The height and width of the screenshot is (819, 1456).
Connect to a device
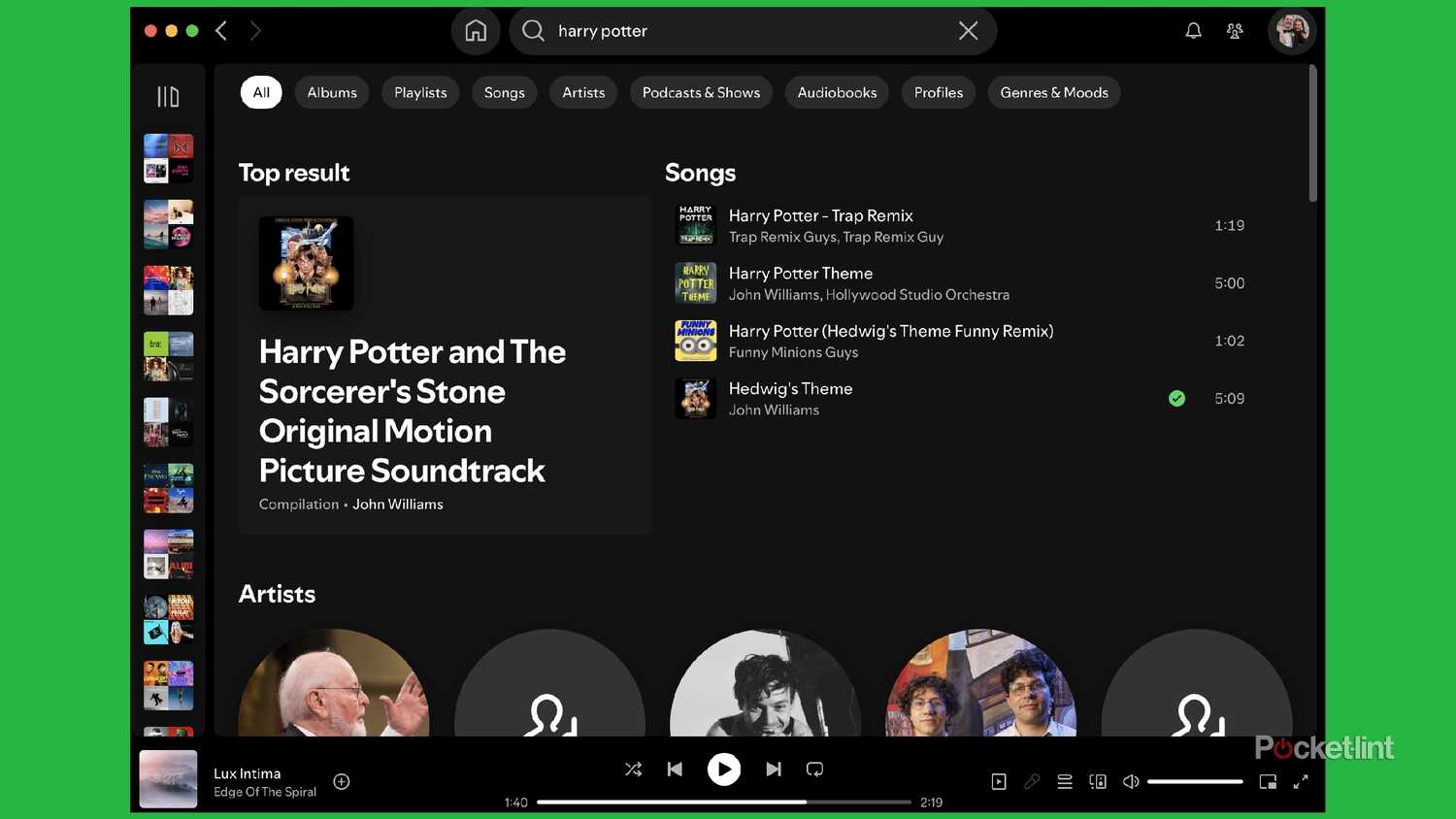pos(1098,781)
